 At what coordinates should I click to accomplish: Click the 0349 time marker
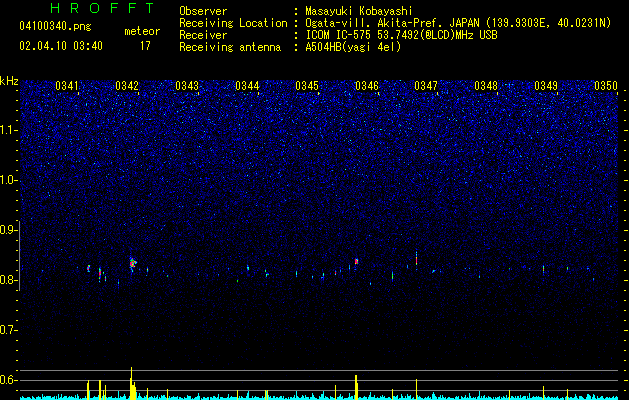click(546, 86)
